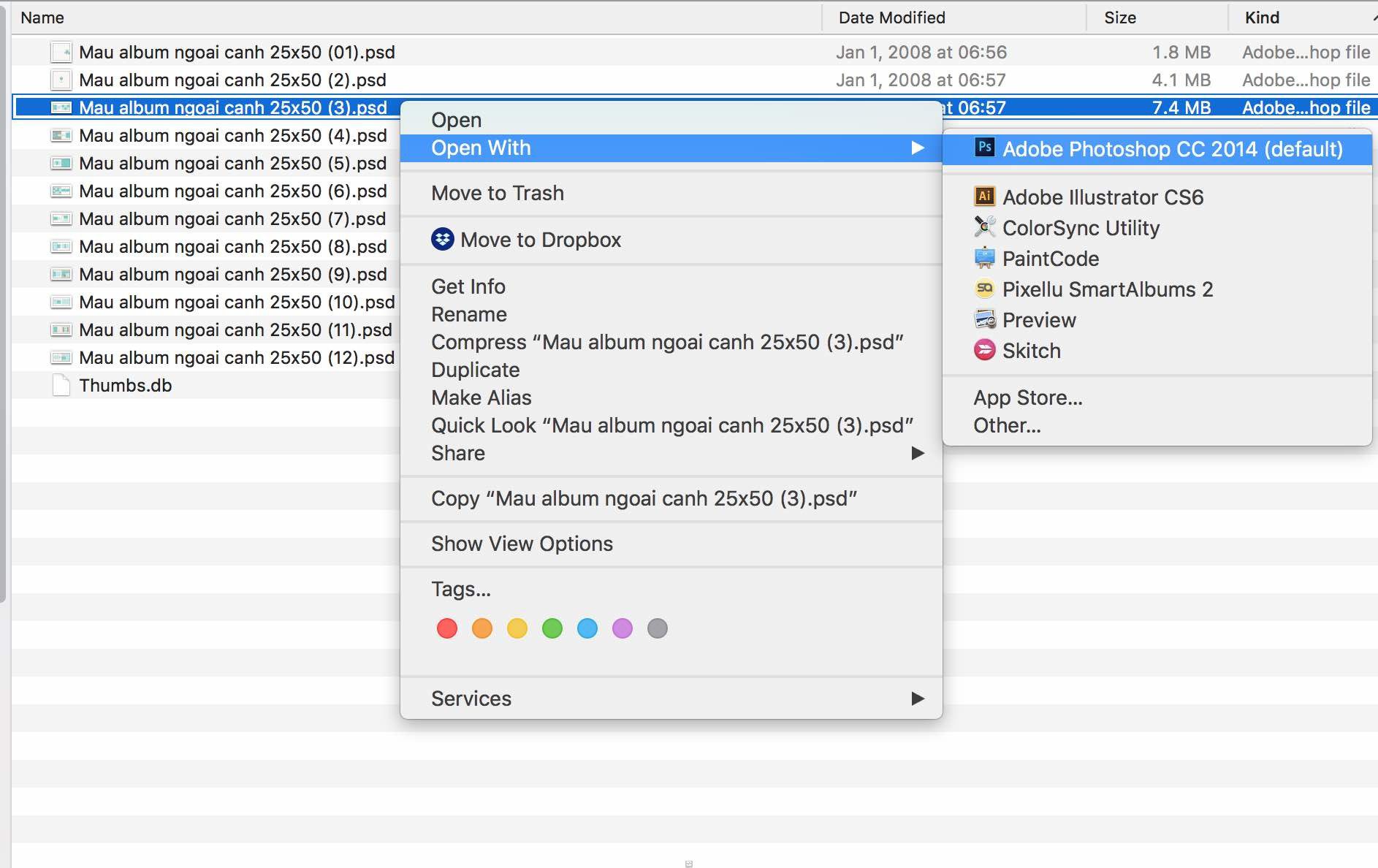This screenshot has width=1378, height=868.
Task: Choose Quick Look for the (3).psd file
Action: 671,425
